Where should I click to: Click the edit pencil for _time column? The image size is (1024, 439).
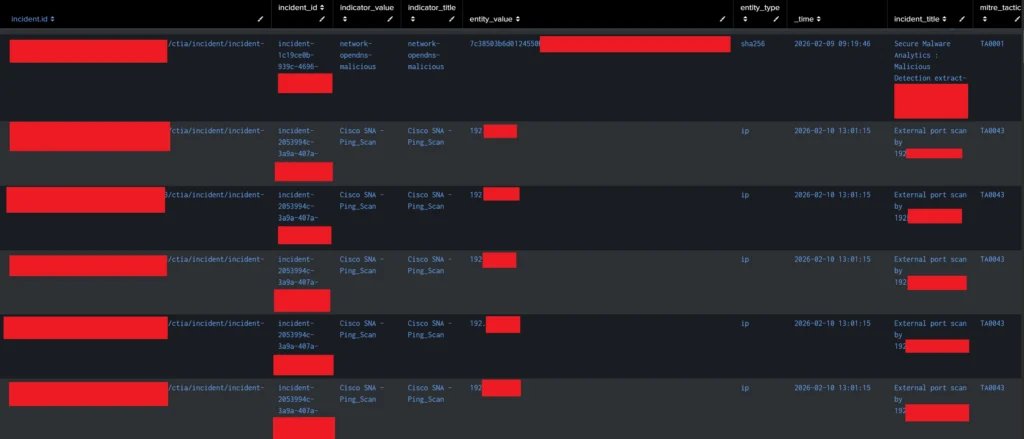click(x=875, y=18)
